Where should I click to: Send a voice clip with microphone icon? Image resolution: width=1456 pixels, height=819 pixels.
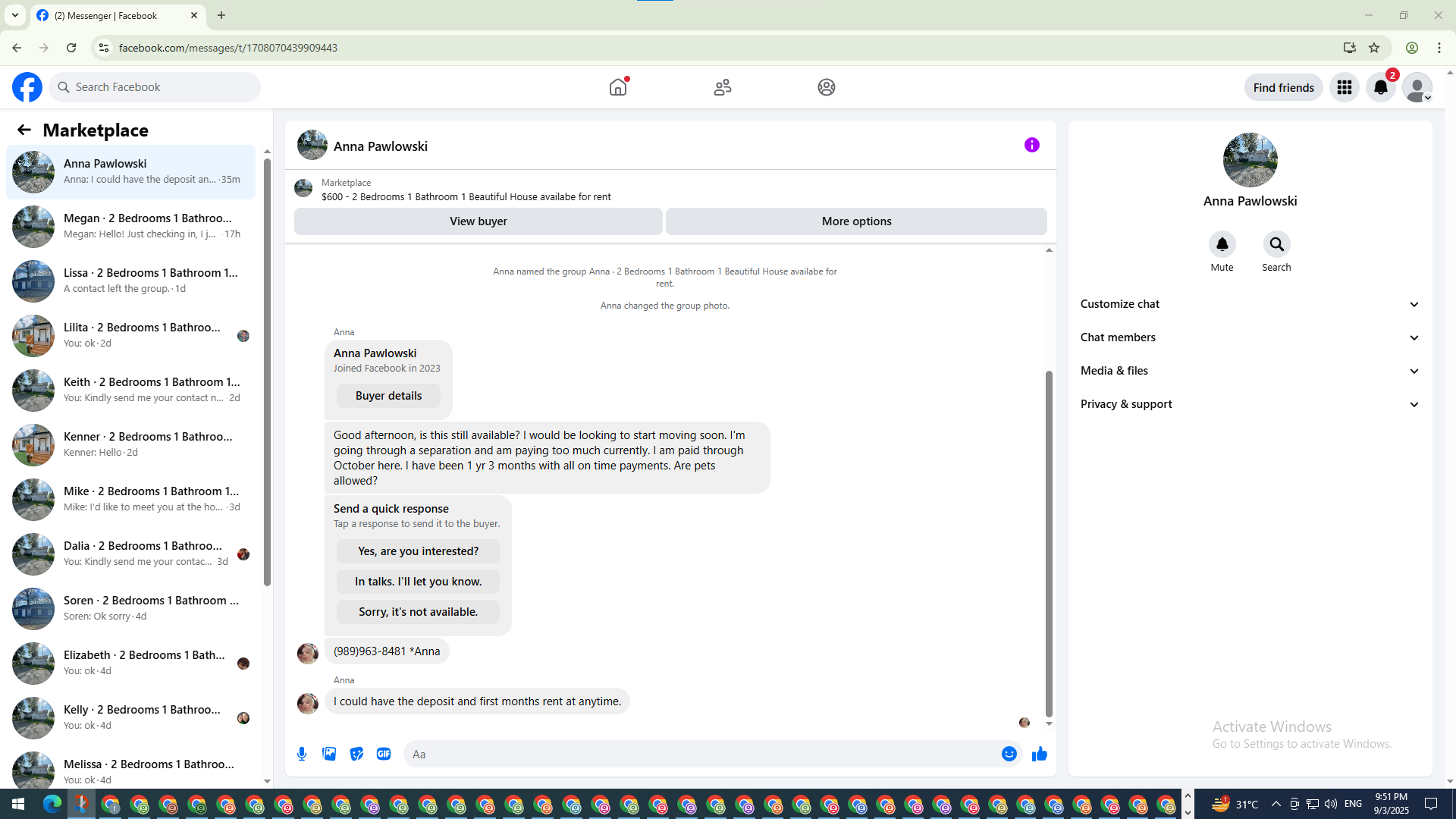[x=302, y=754]
